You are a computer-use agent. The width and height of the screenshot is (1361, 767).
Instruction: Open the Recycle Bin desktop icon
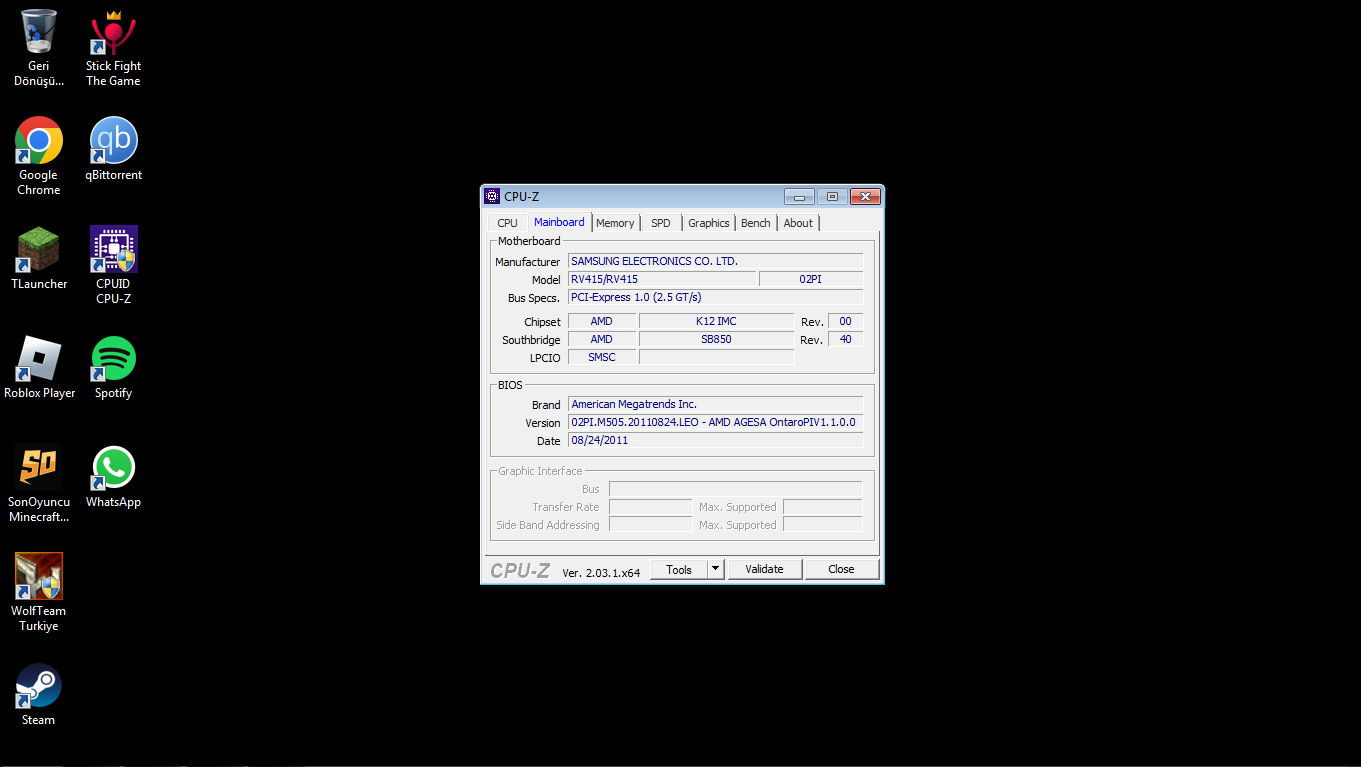point(39,47)
